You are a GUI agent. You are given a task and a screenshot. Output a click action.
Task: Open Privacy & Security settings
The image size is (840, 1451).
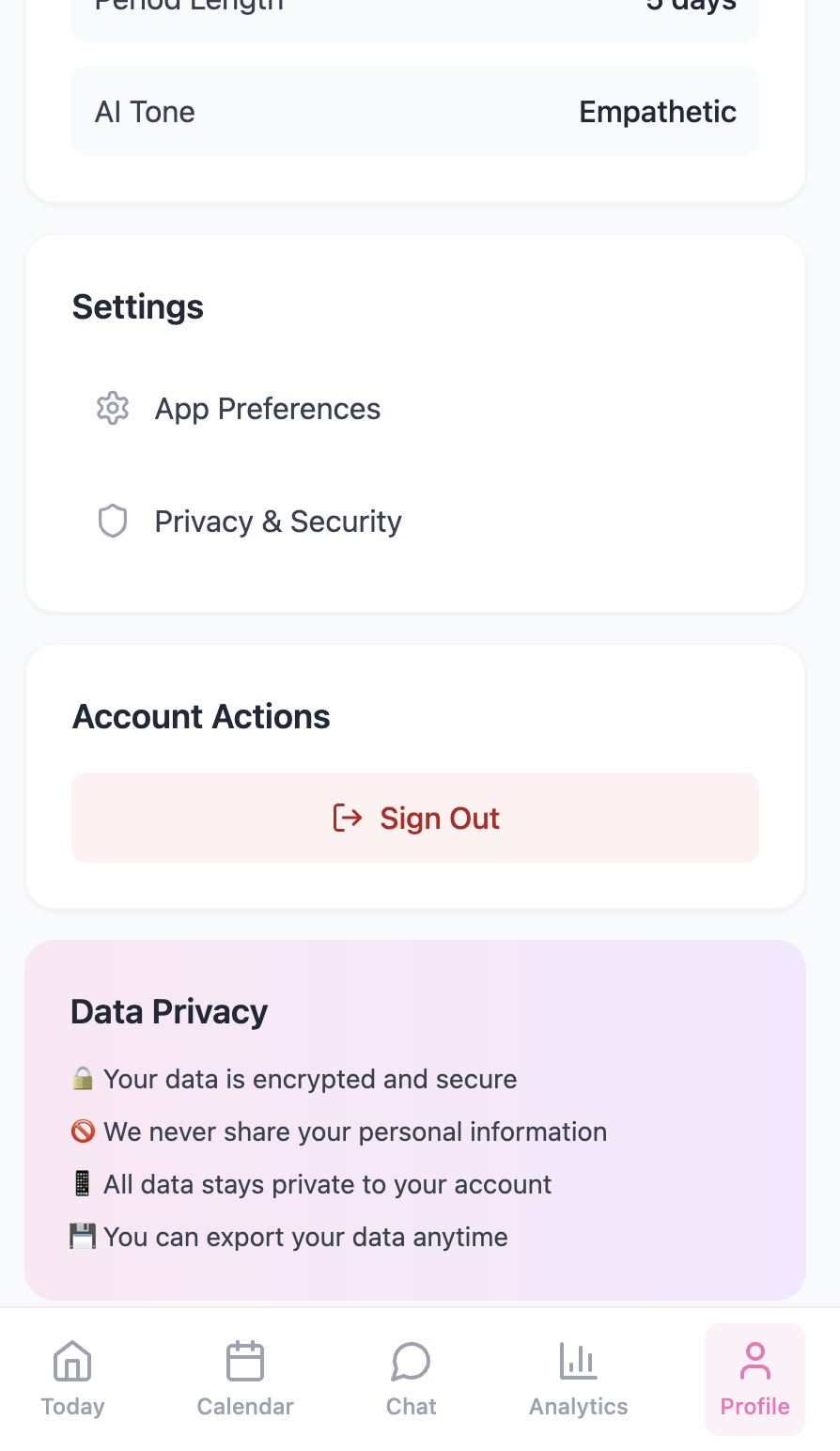[415, 522]
